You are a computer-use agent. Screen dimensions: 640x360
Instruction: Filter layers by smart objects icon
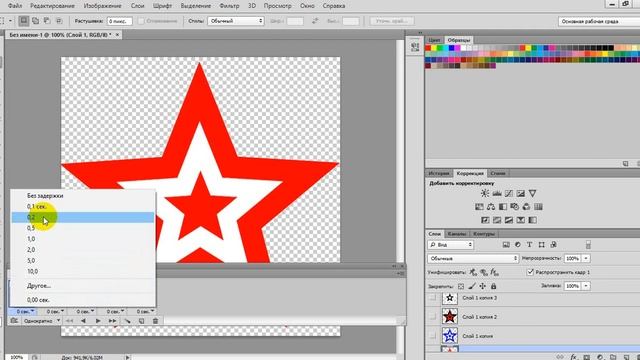coord(553,244)
